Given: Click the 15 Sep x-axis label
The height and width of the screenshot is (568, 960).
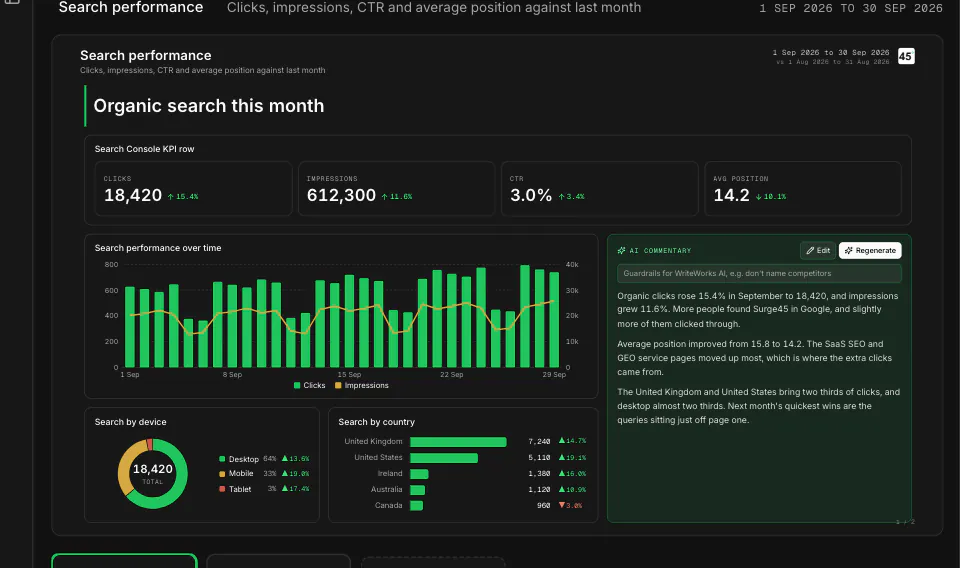Looking at the screenshot, I should point(350,375).
